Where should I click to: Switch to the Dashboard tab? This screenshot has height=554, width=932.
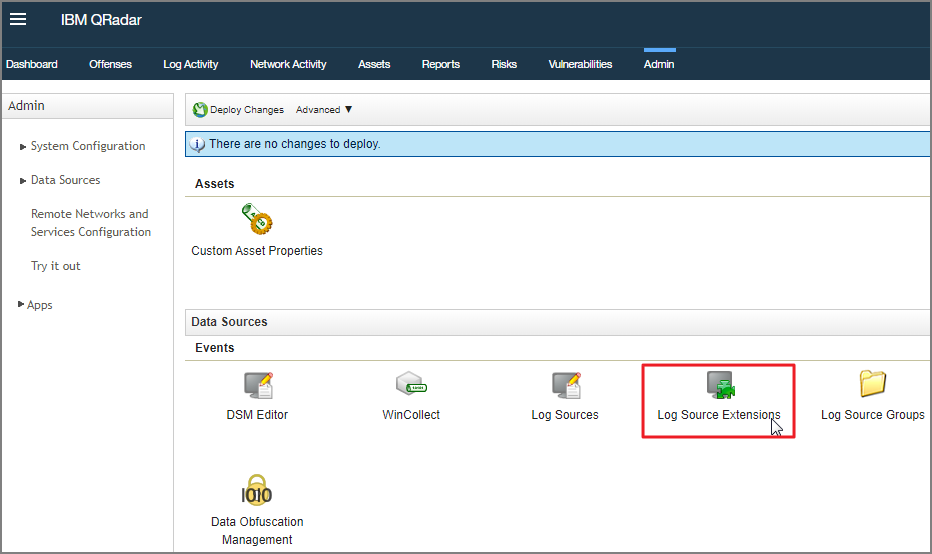click(x=32, y=64)
